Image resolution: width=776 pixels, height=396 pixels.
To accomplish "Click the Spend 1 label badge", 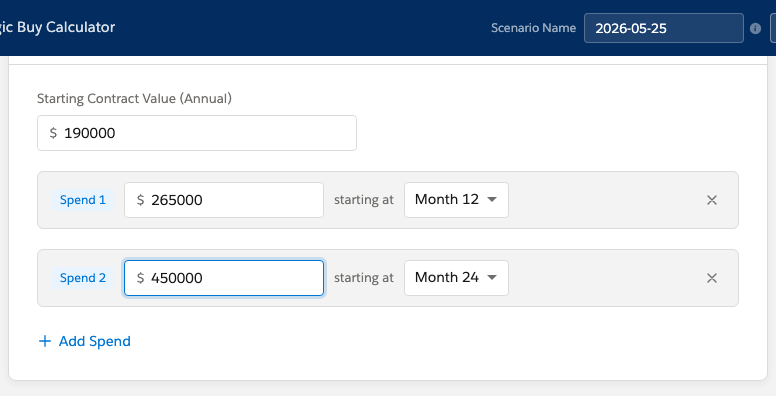I will 83,200.
